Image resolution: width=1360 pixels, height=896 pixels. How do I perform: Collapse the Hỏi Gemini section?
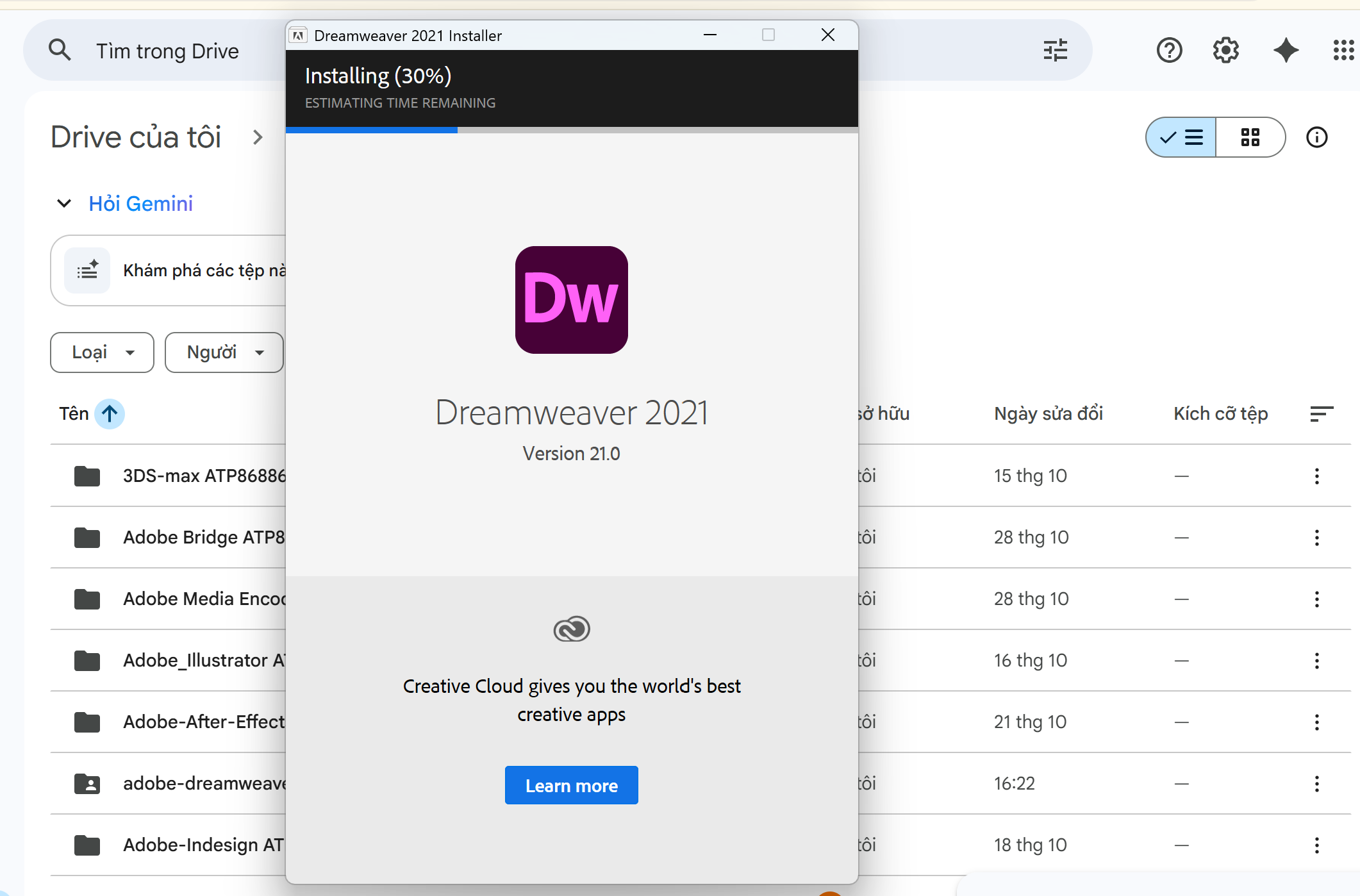click(x=63, y=203)
